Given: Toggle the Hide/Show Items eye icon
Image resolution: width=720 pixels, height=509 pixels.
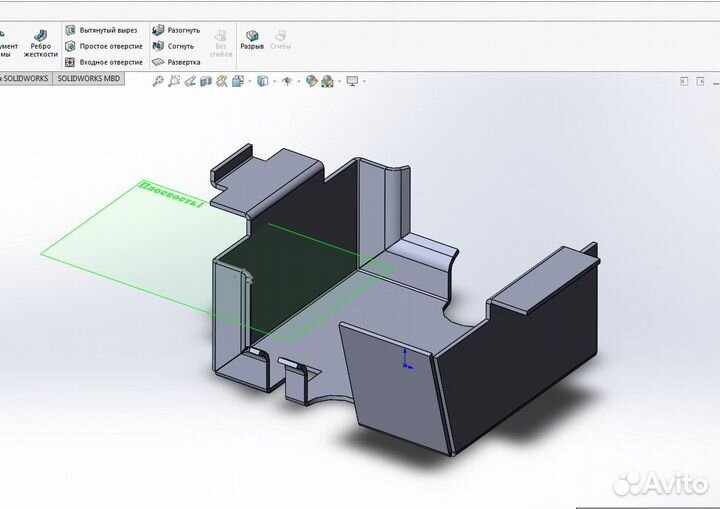Looking at the screenshot, I should click(x=287, y=81).
